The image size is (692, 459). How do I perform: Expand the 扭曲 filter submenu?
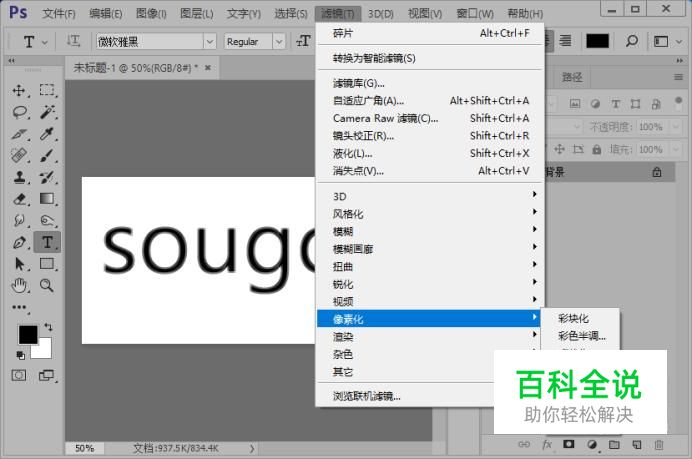tap(430, 267)
